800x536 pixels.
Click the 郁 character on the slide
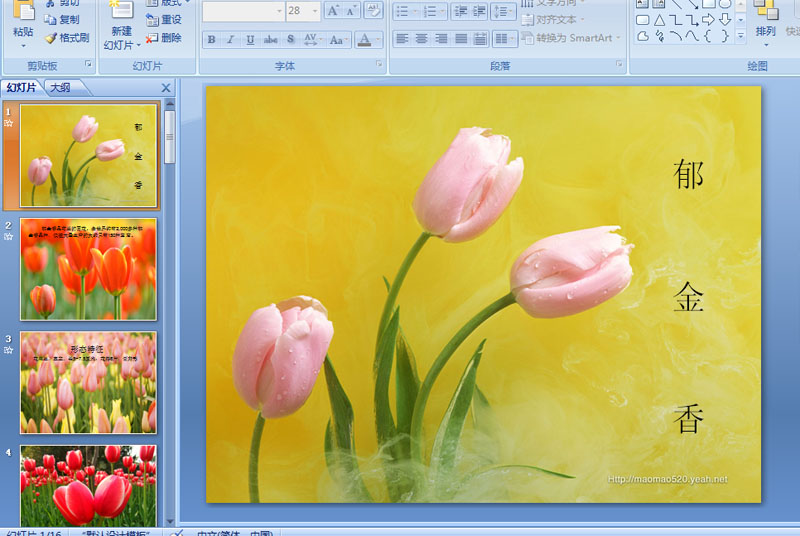688,174
